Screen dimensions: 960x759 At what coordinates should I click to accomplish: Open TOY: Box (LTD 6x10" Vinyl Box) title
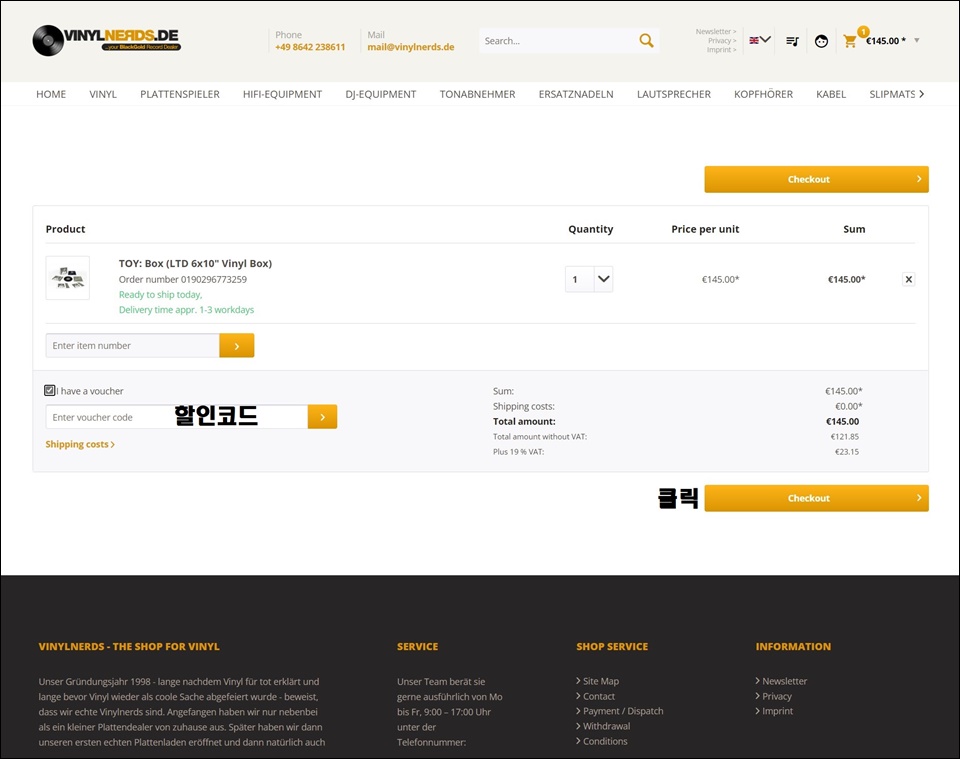tap(195, 263)
